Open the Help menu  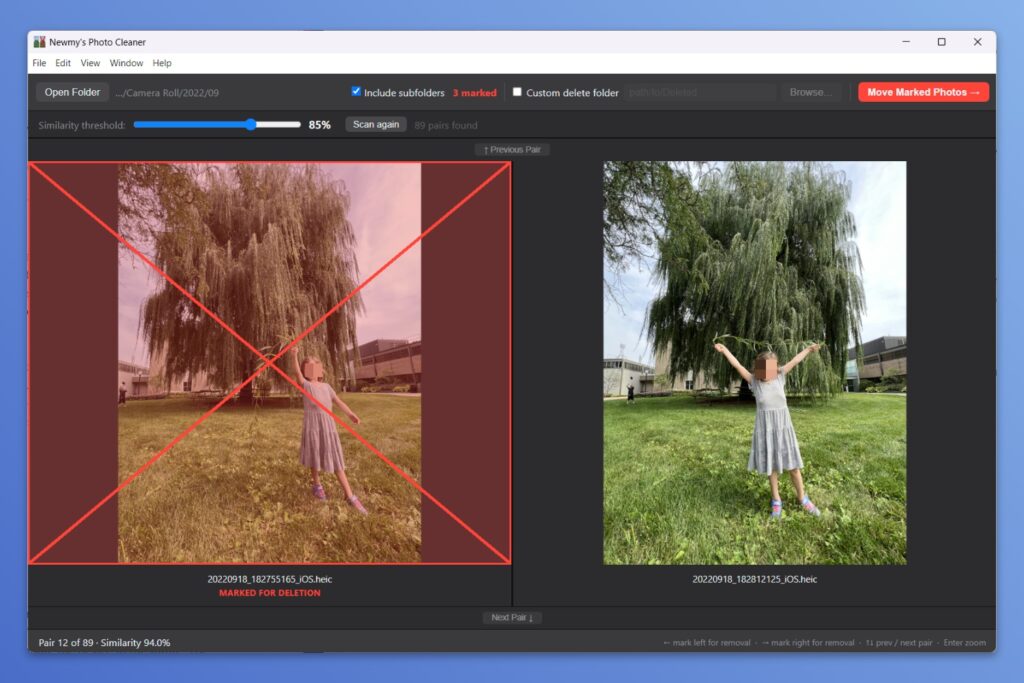[x=162, y=63]
